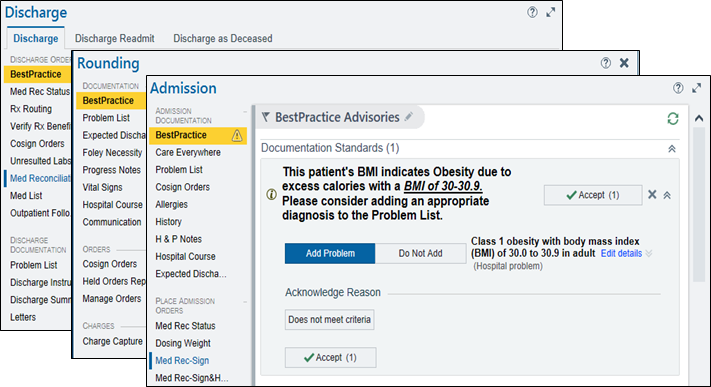Select Add Problem option
Viewport: 711px width, 387px height.
coord(330,253)
